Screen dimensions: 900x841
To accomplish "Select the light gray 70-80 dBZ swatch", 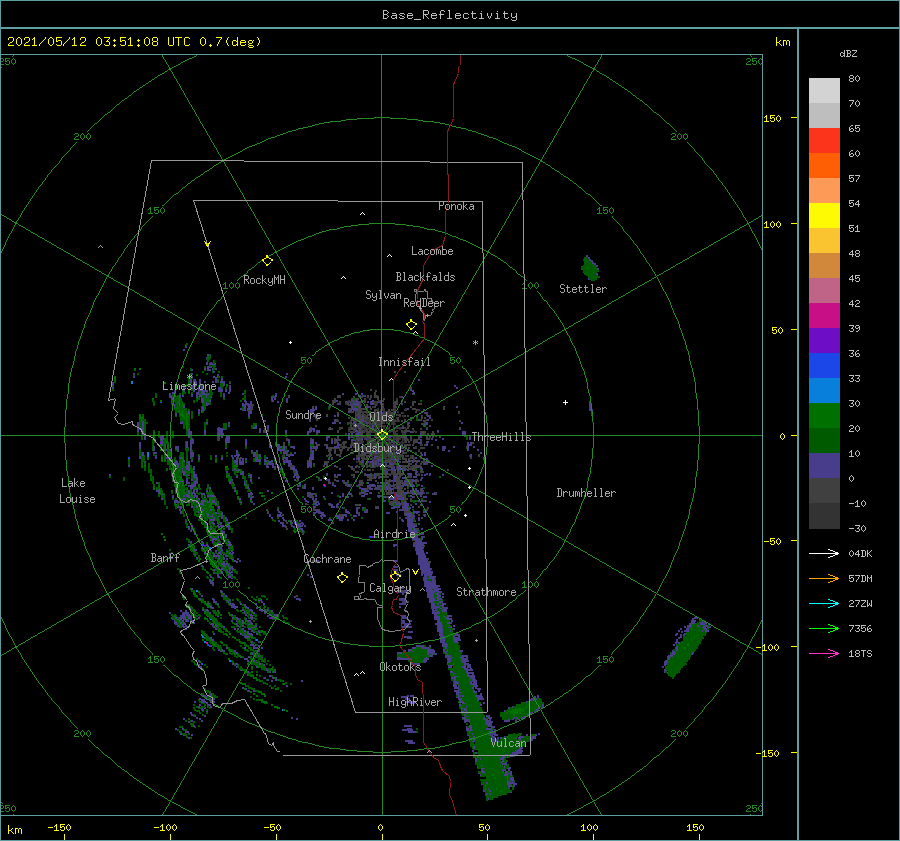I will coord(824,91).
